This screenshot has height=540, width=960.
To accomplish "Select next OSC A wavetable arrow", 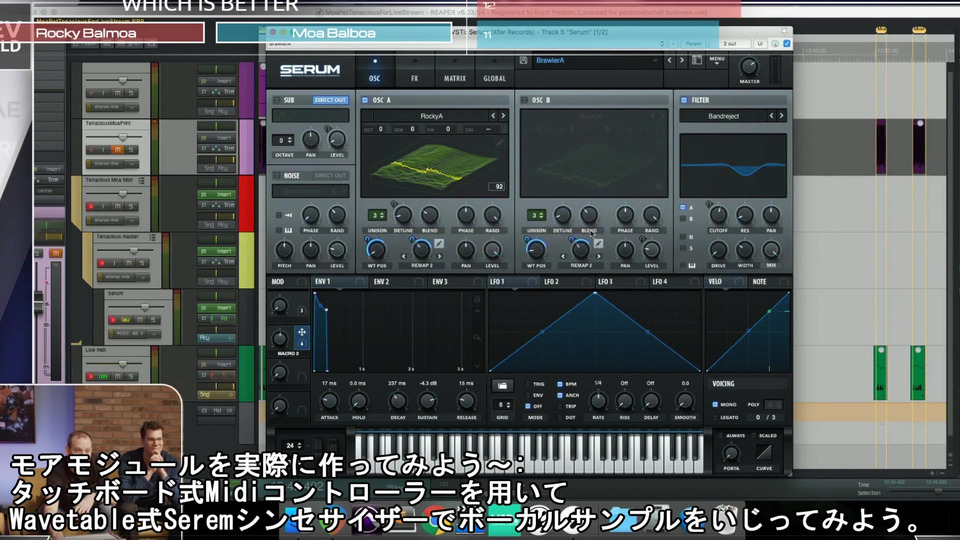I will click(x=503, y=116).
